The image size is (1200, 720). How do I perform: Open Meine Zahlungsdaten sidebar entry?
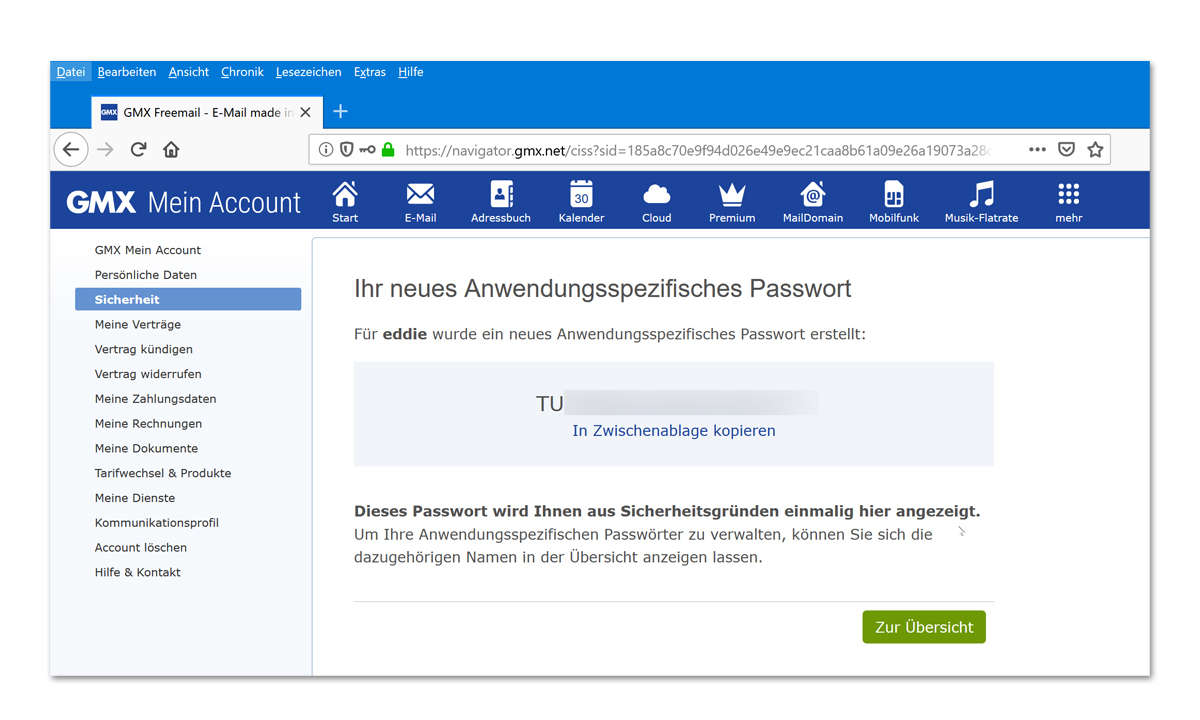pos(156,399)
